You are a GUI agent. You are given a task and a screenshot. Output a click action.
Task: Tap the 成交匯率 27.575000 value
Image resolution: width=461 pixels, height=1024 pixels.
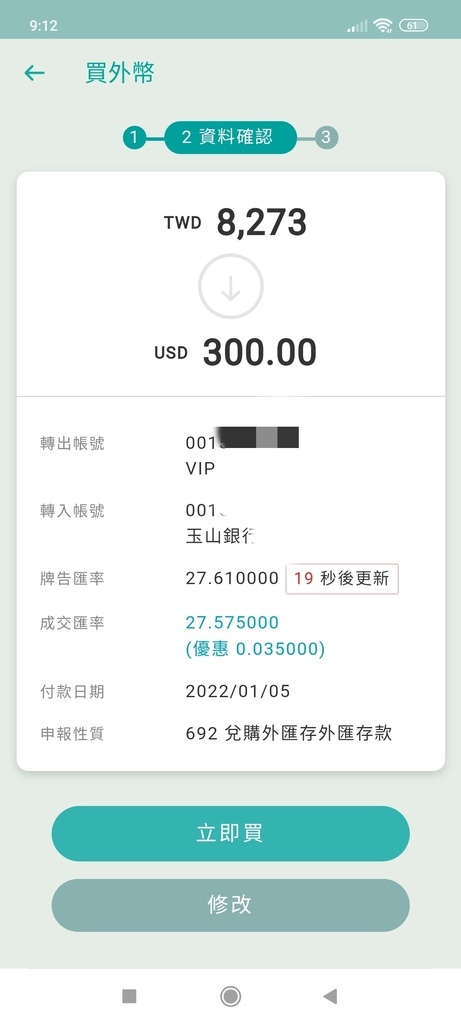click(232, 622)
